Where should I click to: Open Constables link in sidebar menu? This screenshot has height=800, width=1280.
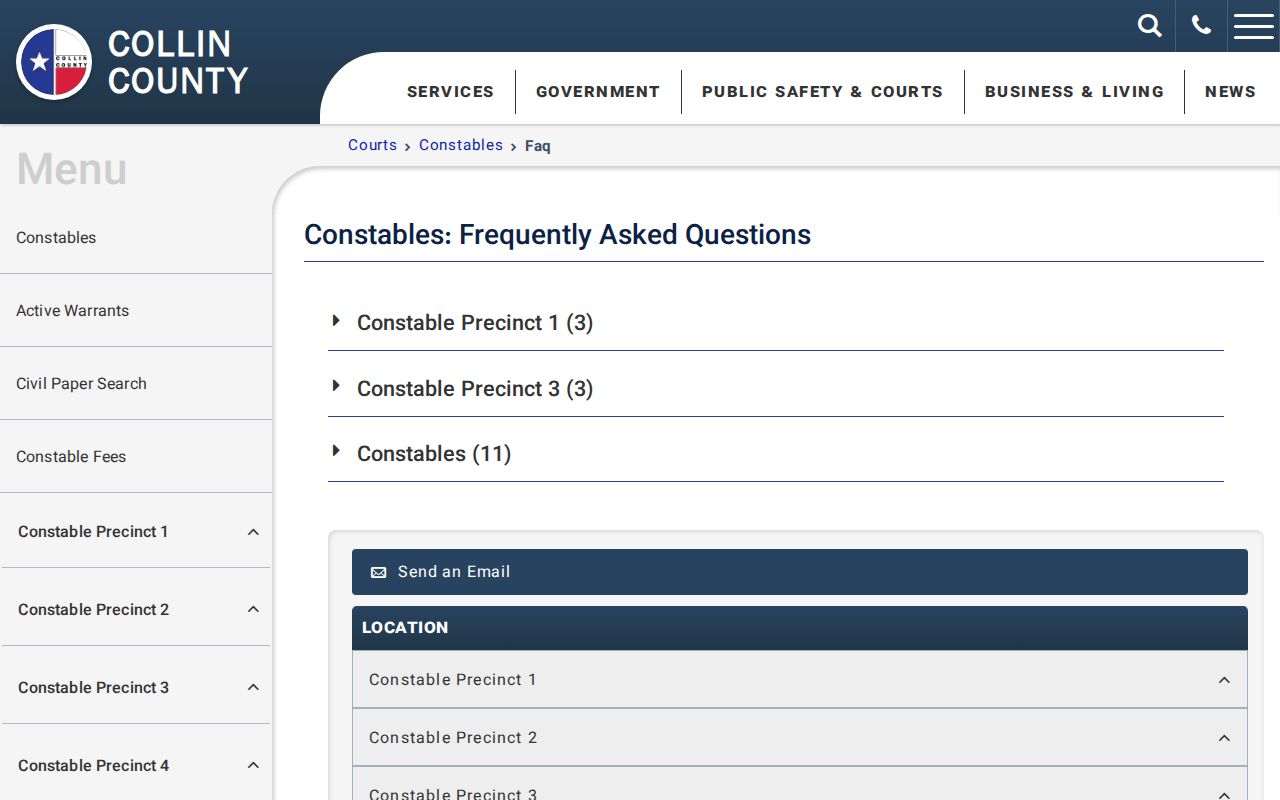point(56,238)
